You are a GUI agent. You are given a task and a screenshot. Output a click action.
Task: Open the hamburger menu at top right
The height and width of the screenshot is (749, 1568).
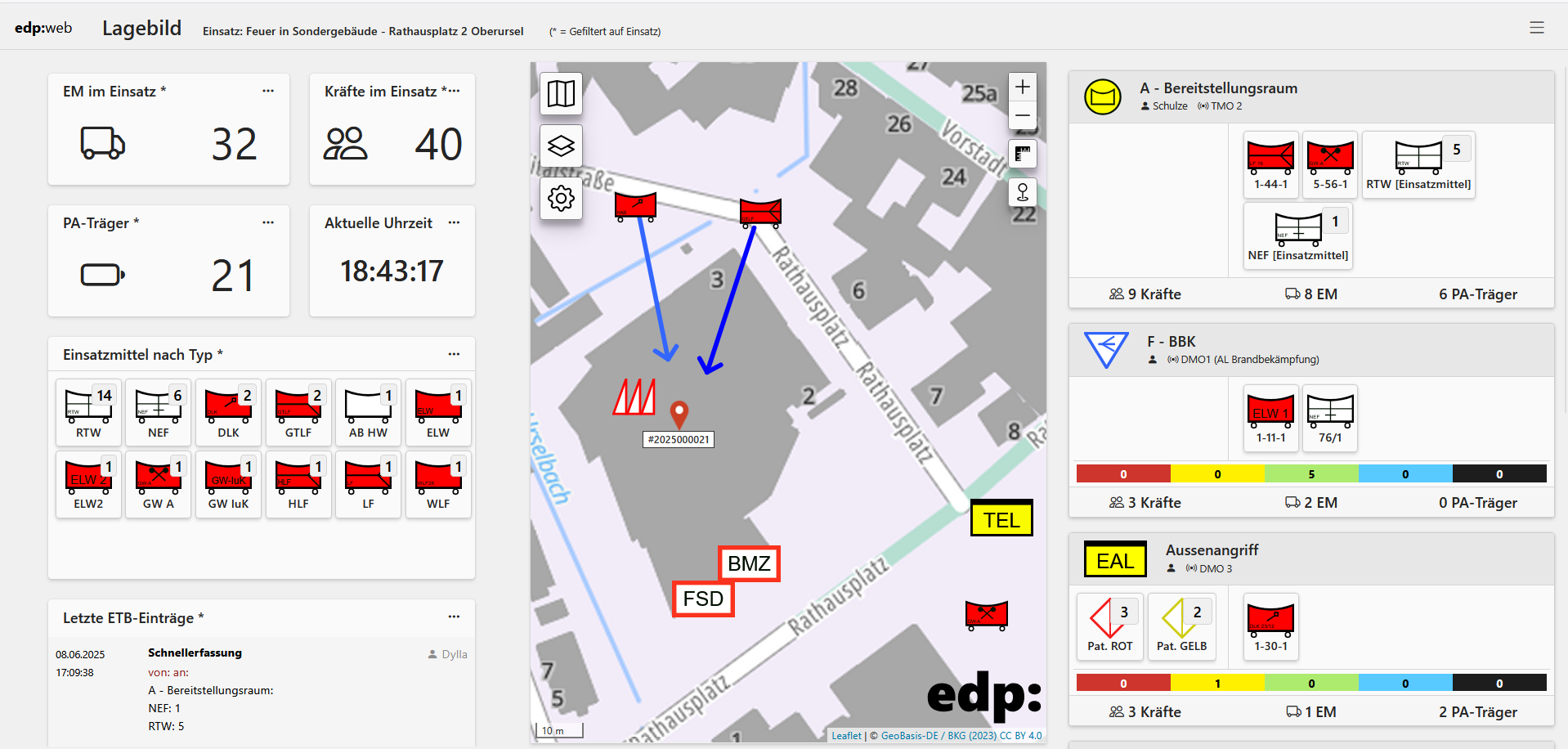coord(1536,28)
